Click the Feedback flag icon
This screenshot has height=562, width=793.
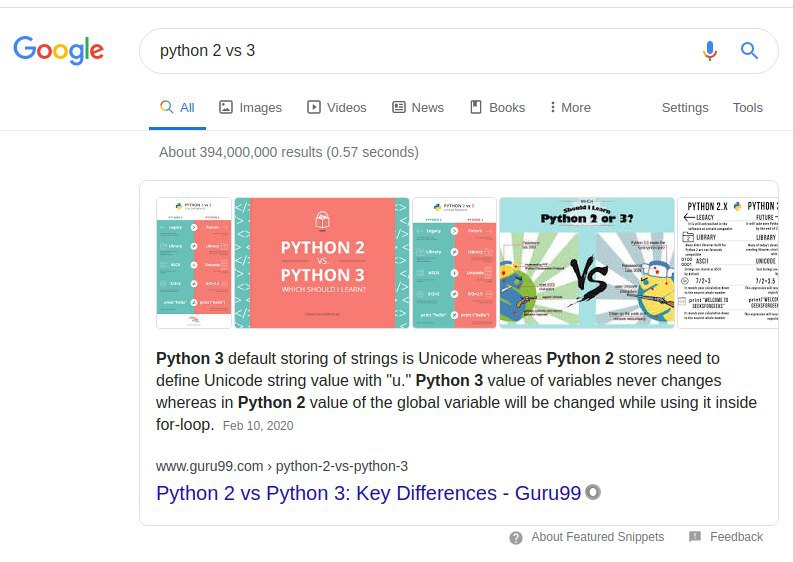[x=695, y=537]
